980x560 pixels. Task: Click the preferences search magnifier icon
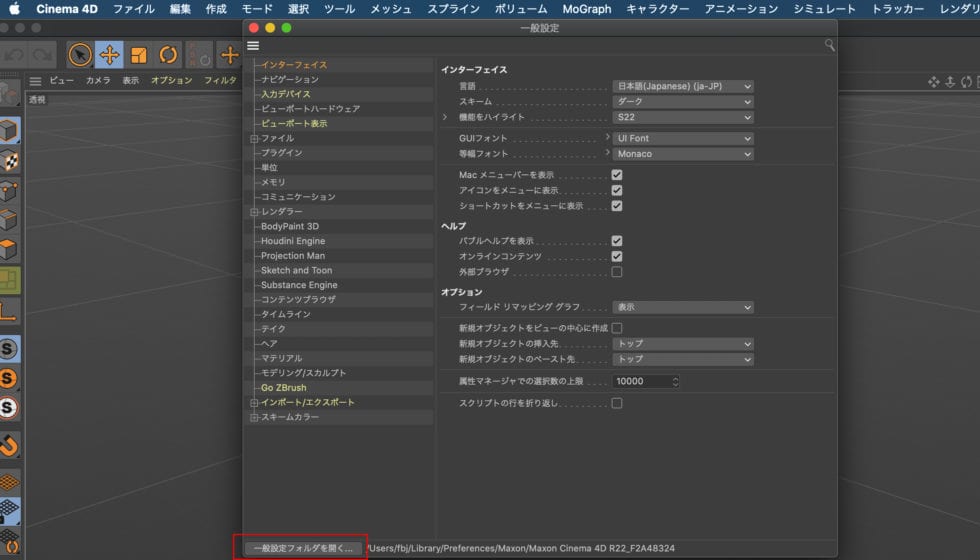(829, 45)
